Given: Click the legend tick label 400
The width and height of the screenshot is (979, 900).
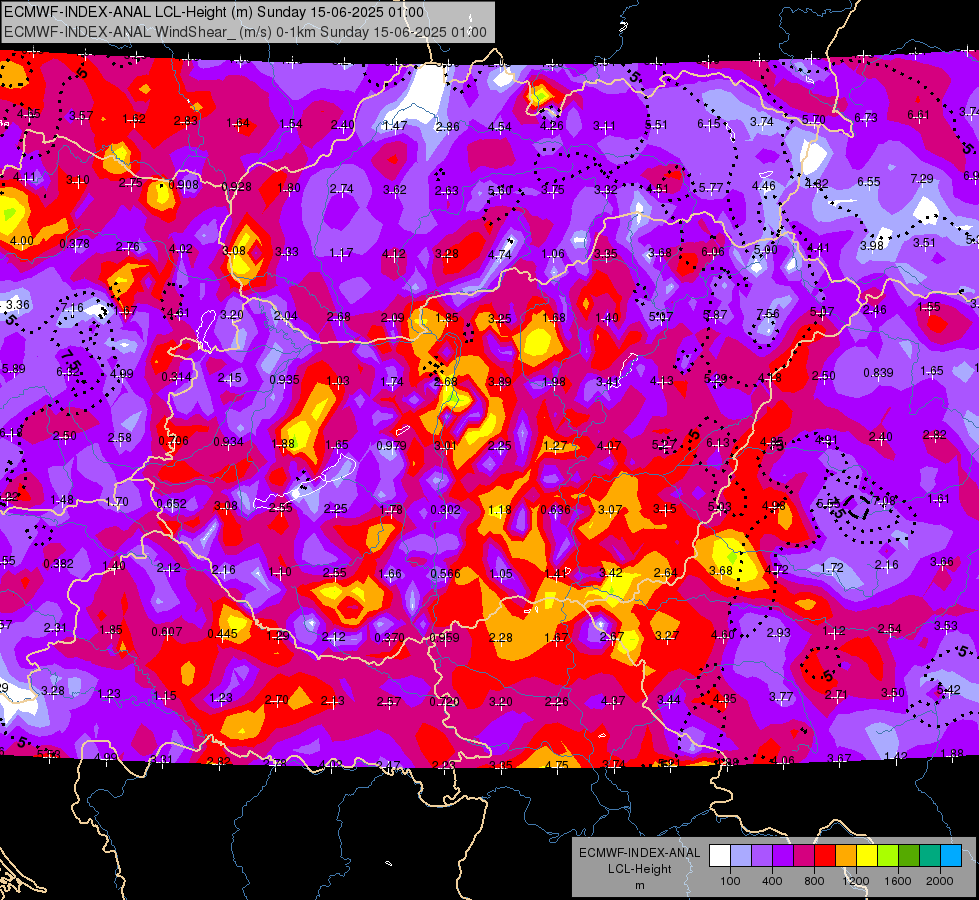Looking at the screenshot, I should click(x=772, y=881).
